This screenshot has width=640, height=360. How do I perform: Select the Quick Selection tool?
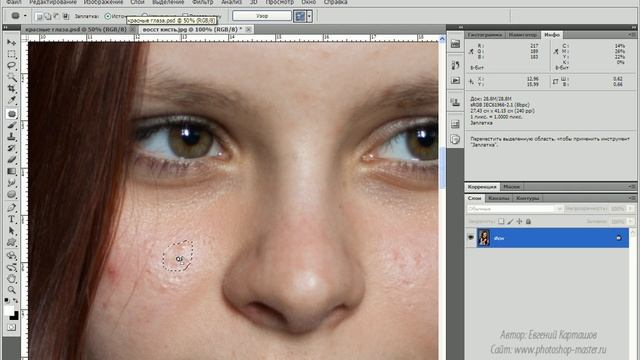point(11,77)
